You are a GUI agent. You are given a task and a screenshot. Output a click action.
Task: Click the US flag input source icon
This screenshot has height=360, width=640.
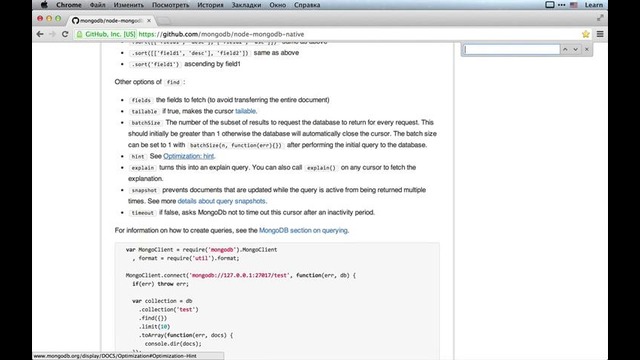click(x=573, y=5)
